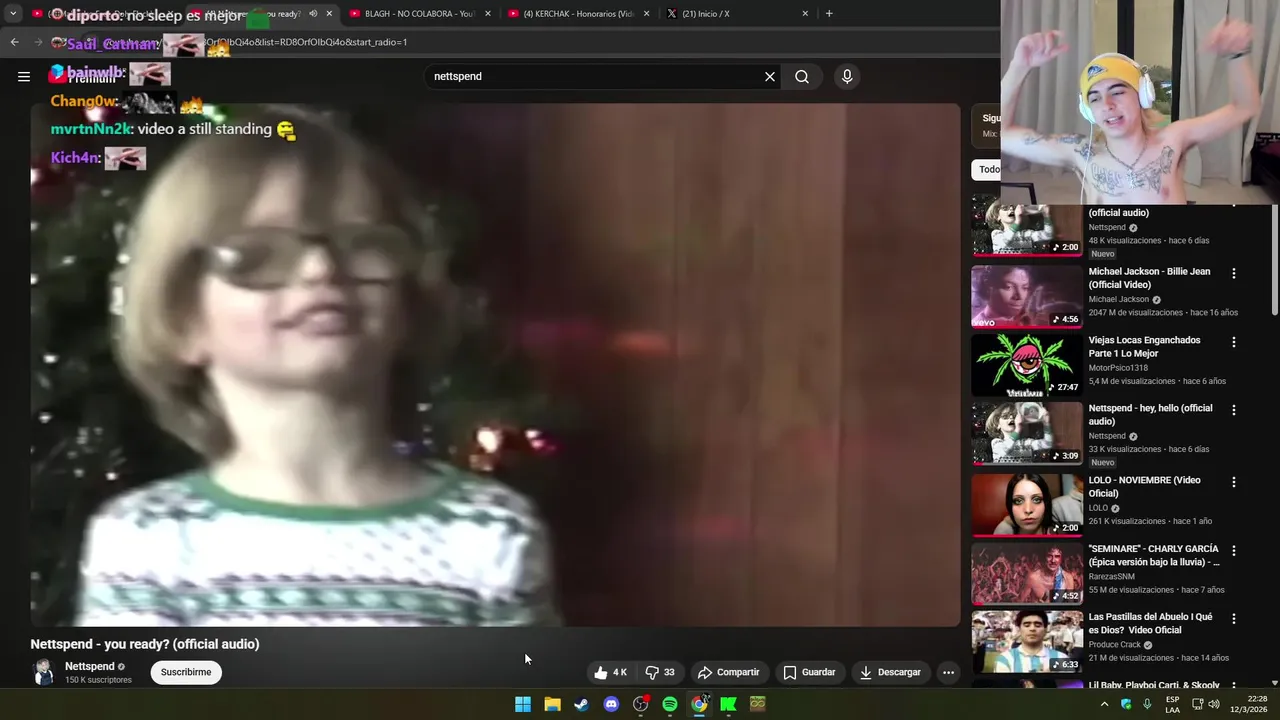Open SEMINARE Charly García video title
The width and height of the screenshot is (1280, 720).
click(1154, 555)
